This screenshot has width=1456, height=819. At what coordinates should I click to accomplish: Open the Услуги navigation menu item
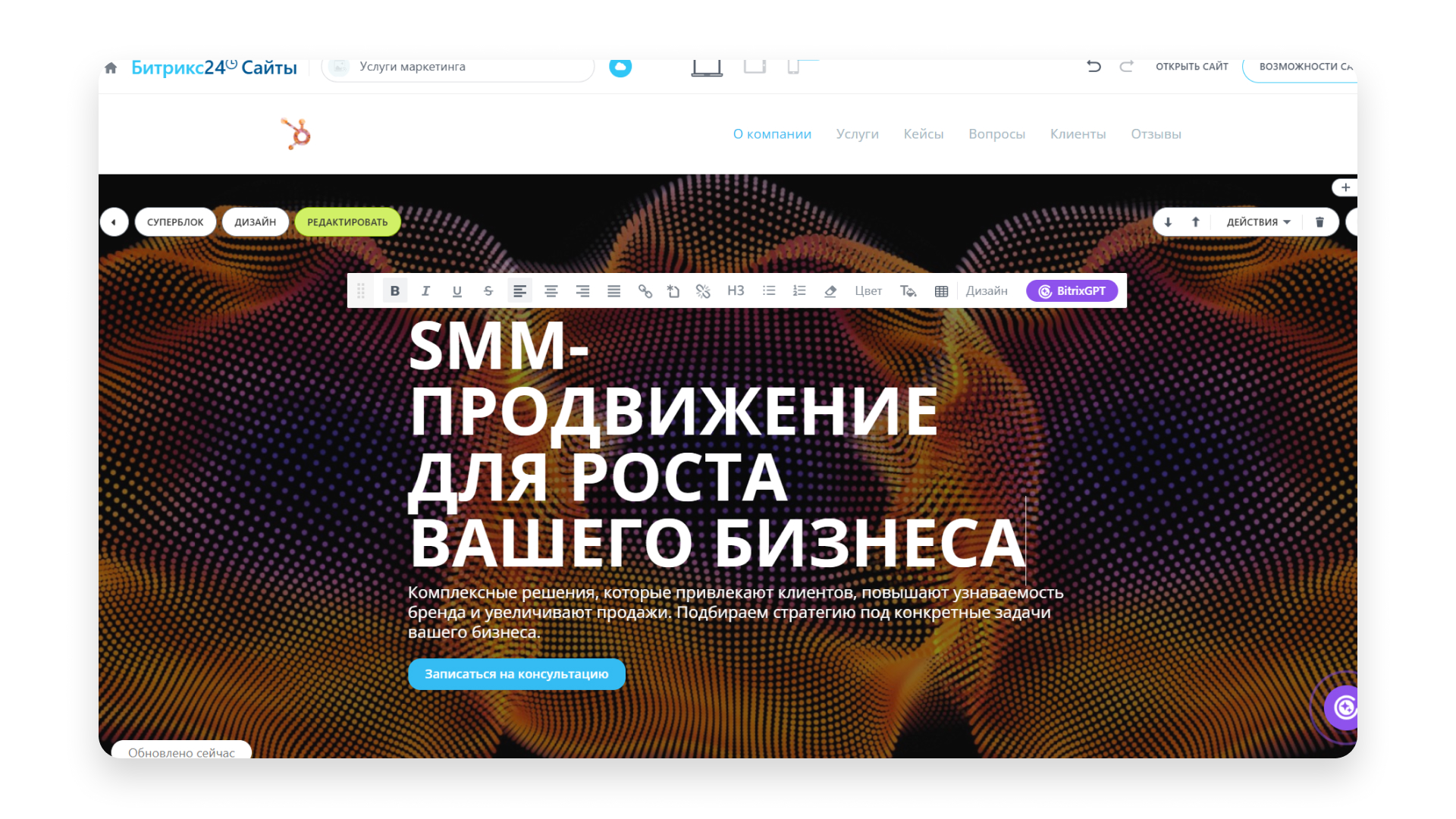coord(857,134)
